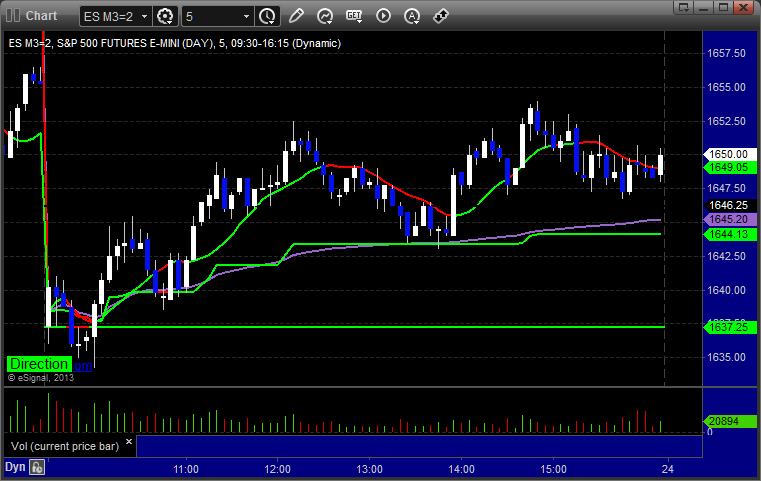Click the Dyn time scale label
This screenshot has height=481, width=761.
point(15,466)
